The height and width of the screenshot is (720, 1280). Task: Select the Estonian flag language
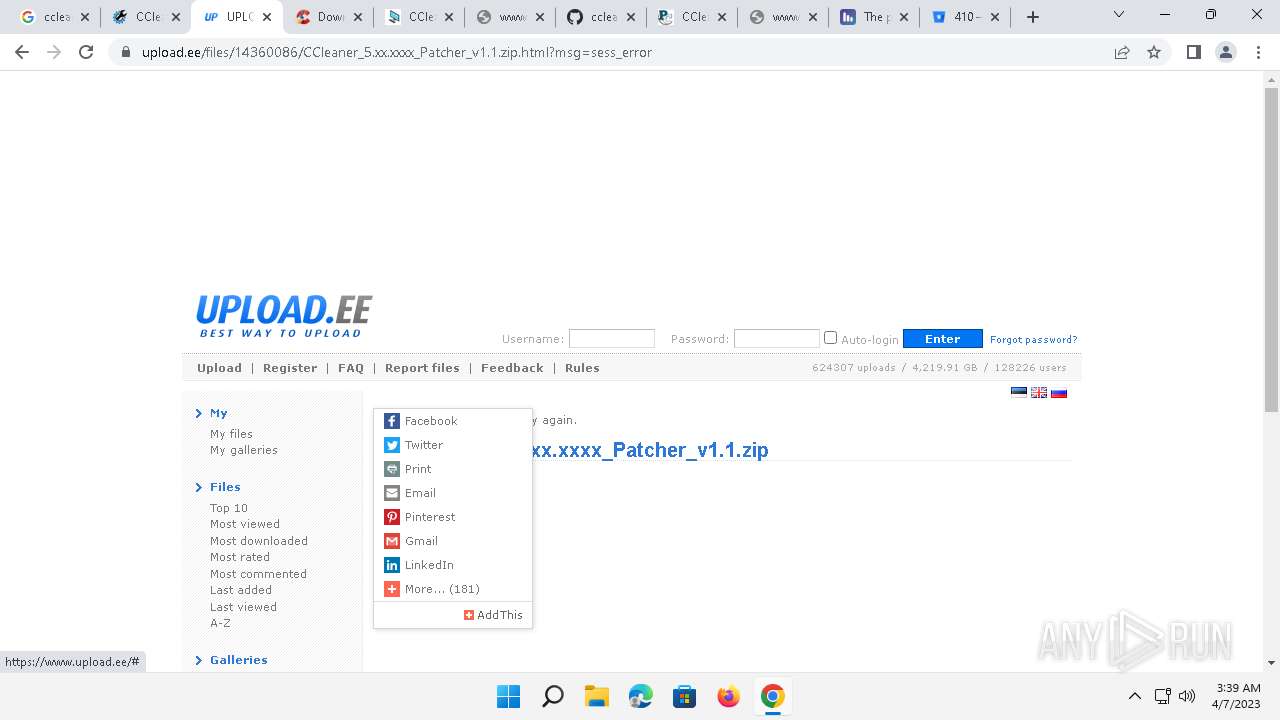[x=1019, y=393]
